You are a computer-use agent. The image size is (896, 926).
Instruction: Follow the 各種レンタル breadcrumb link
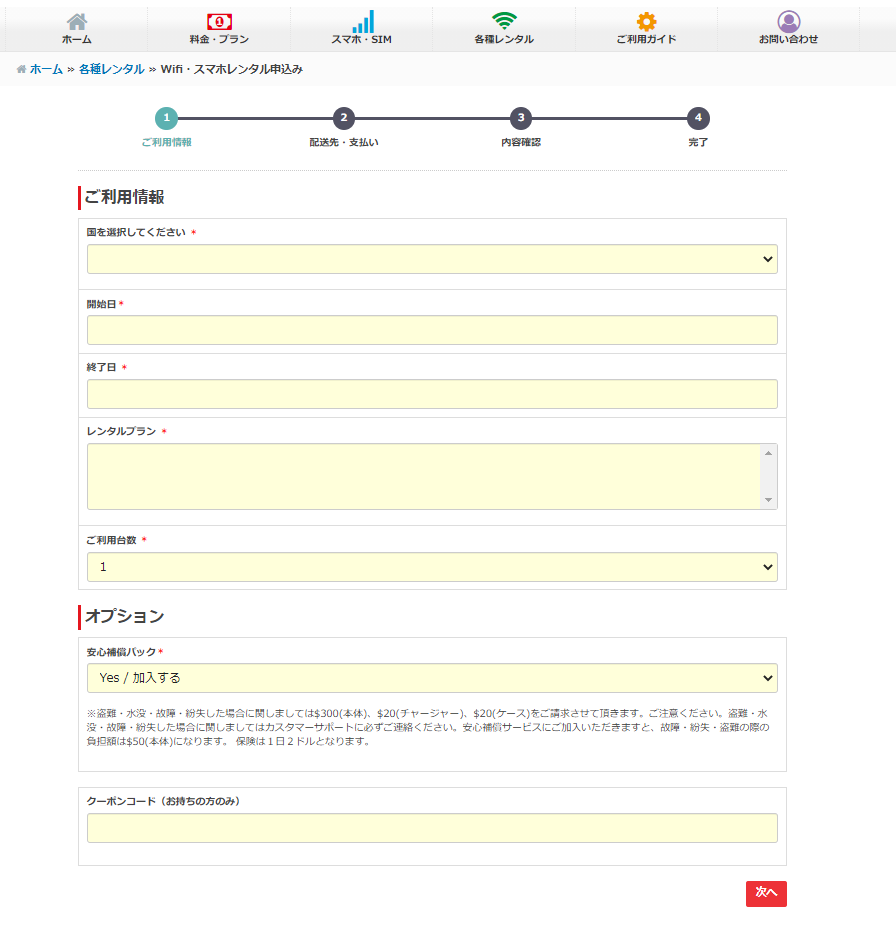(112, 69)
